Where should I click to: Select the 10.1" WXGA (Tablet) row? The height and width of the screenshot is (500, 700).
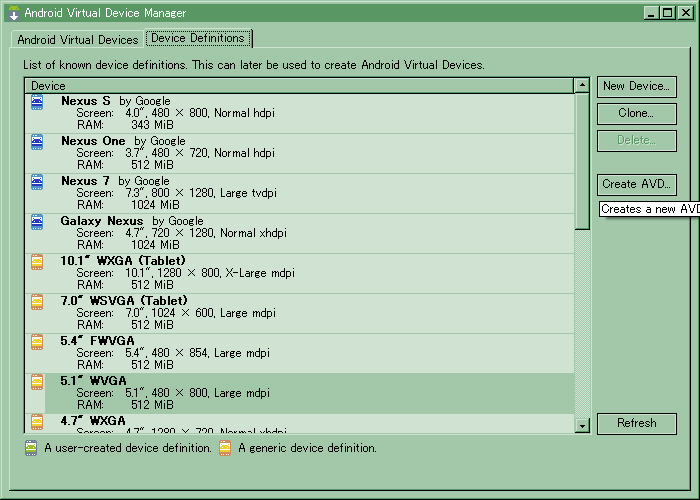point(299,273)
